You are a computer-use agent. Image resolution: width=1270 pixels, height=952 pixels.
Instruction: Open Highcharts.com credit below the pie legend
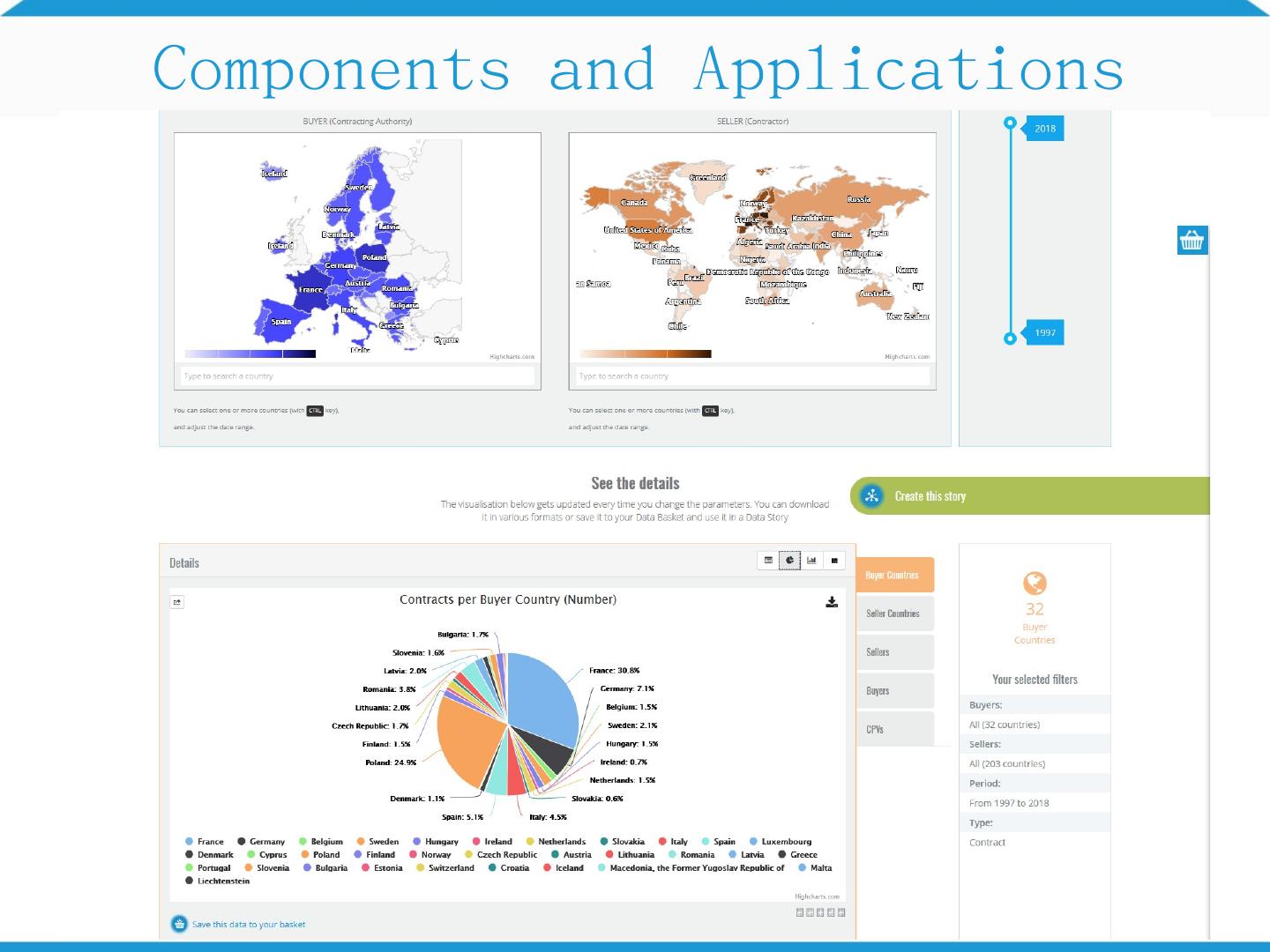coord(818,896)
